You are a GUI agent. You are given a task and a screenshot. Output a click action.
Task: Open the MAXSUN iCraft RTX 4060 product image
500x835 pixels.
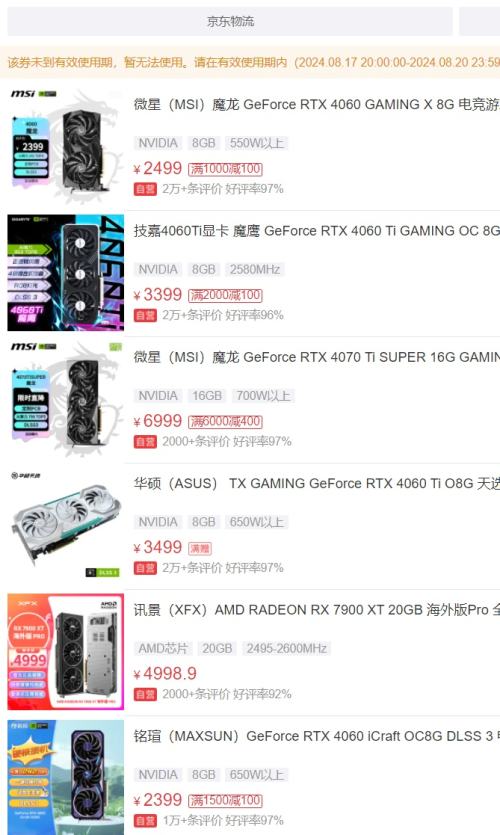click(65, 777)
